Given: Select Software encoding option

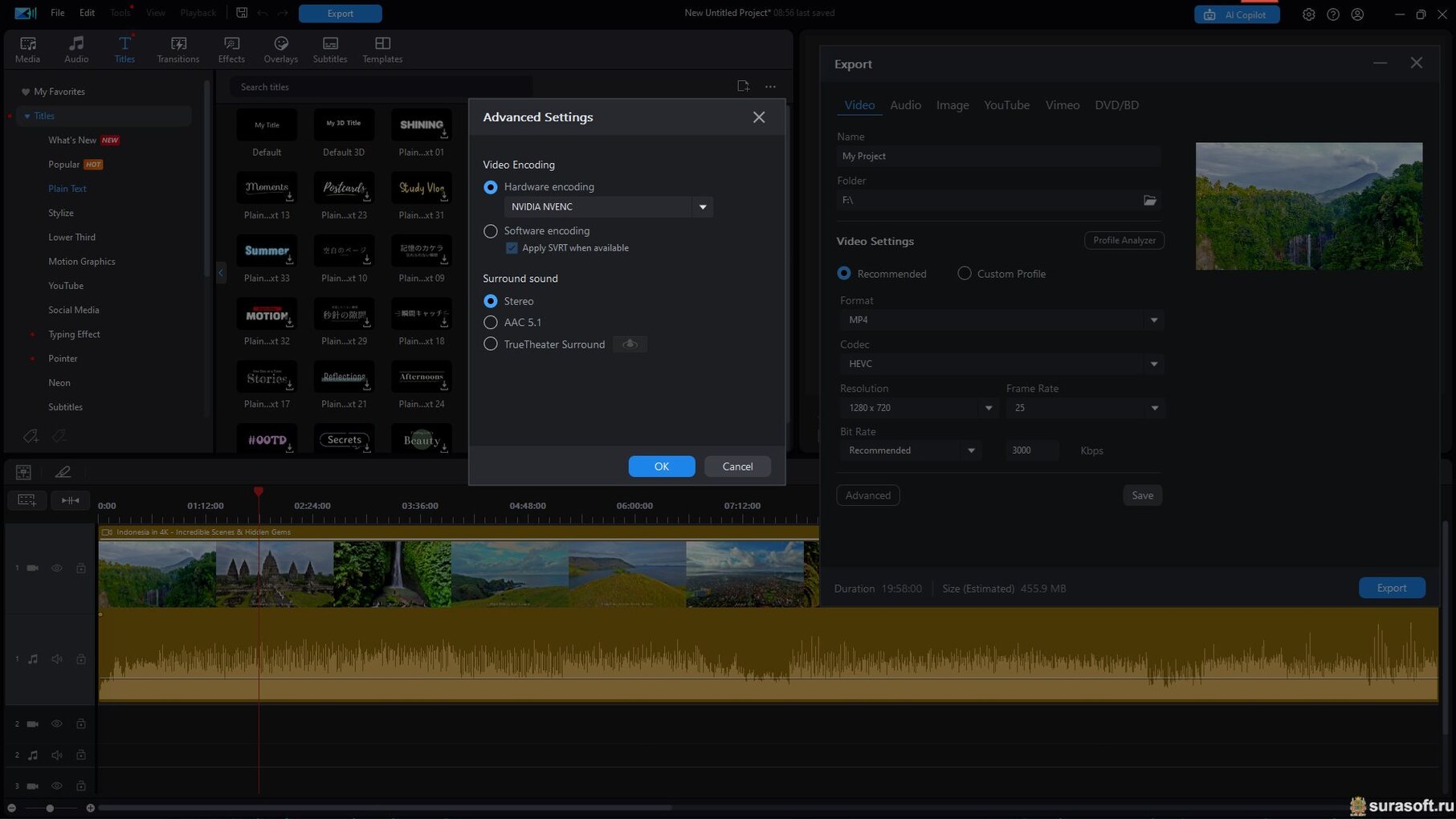Looking at the screenshot, I should pyautogui.click(x=491, y=231).
